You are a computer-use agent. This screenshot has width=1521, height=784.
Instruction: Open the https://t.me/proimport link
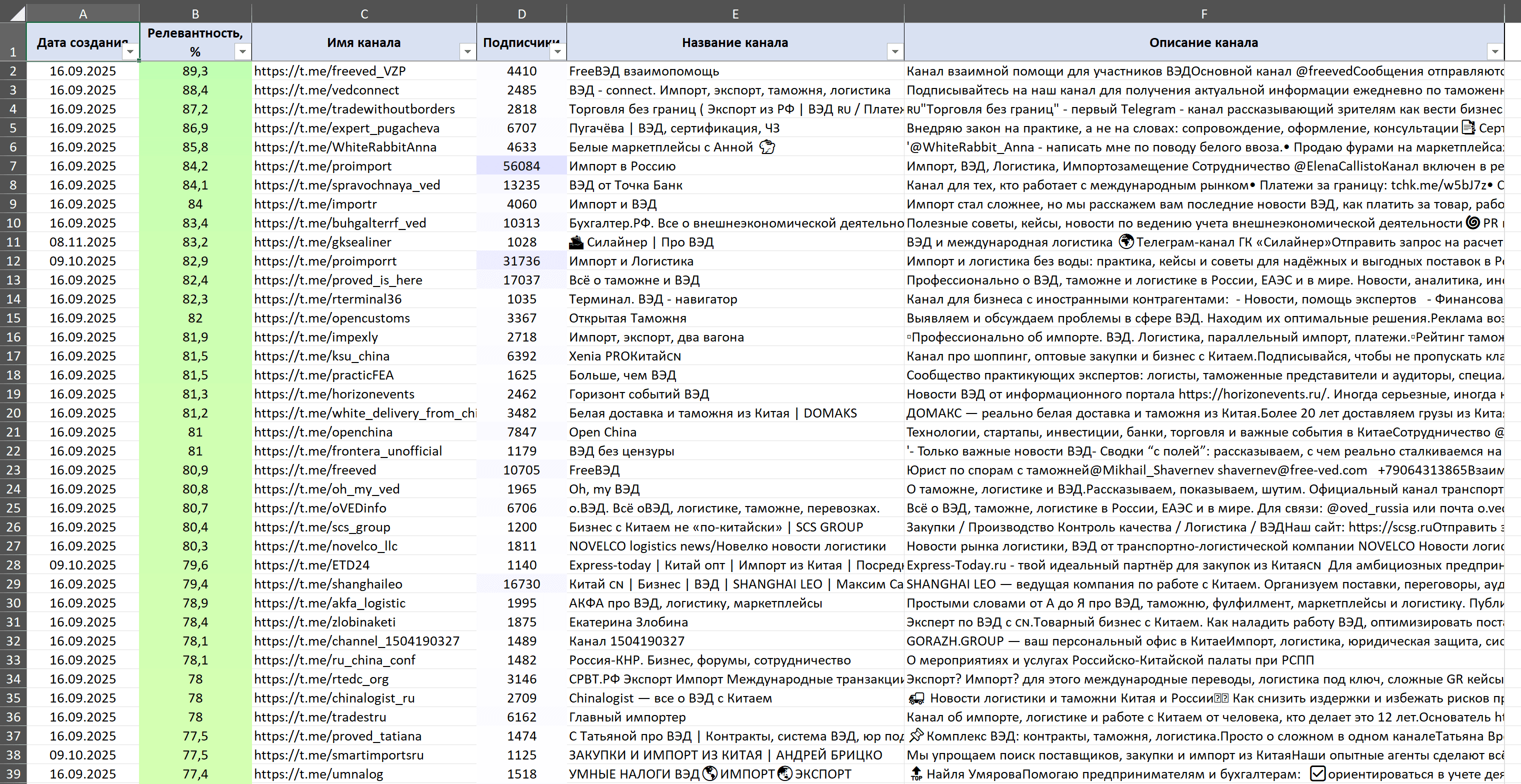point(323,166)
